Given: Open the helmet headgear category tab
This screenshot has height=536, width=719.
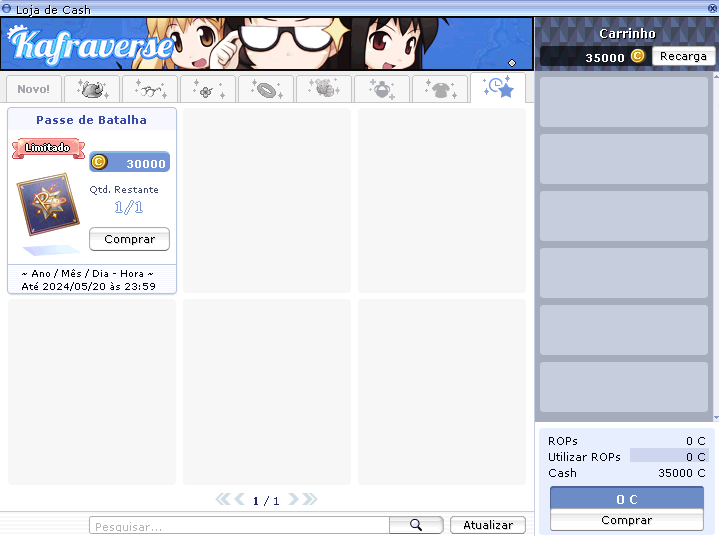Looking at the screenshot, I should click(92, 89).
